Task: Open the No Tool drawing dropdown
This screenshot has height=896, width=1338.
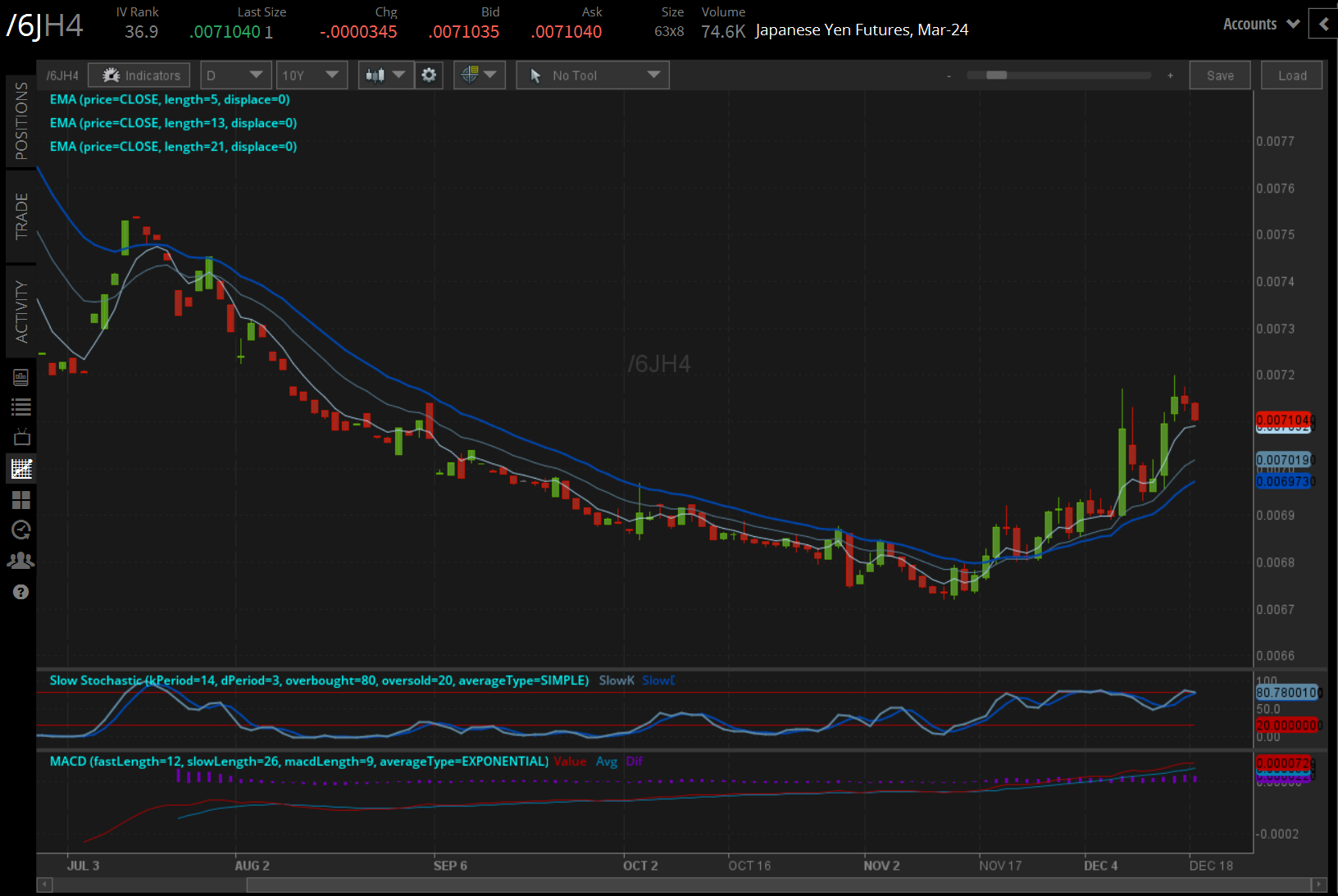Action: tap(593, 75)
